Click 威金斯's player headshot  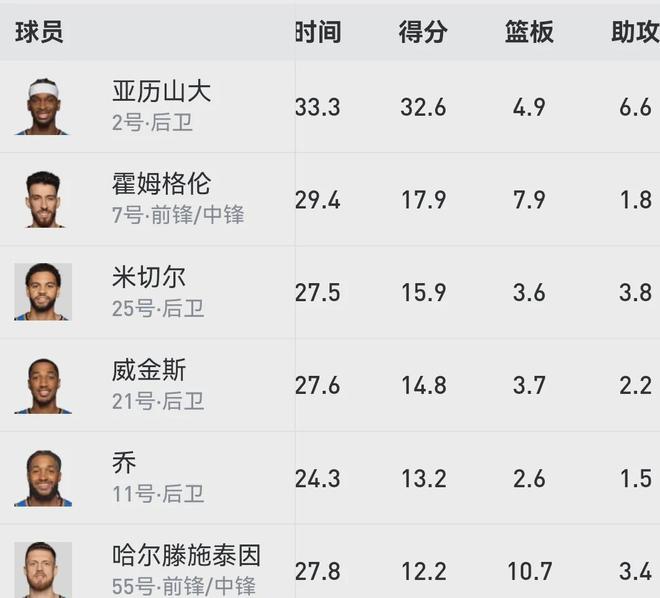(43, 385)
